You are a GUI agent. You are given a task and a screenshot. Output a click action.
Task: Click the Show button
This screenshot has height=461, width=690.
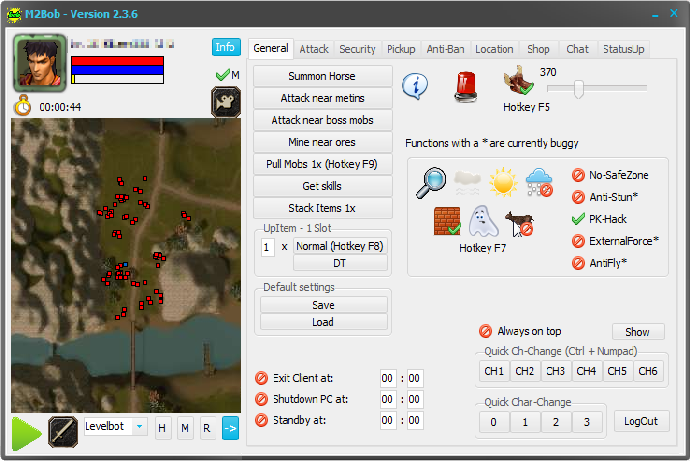pyautogui.click(x=638, y=332)
